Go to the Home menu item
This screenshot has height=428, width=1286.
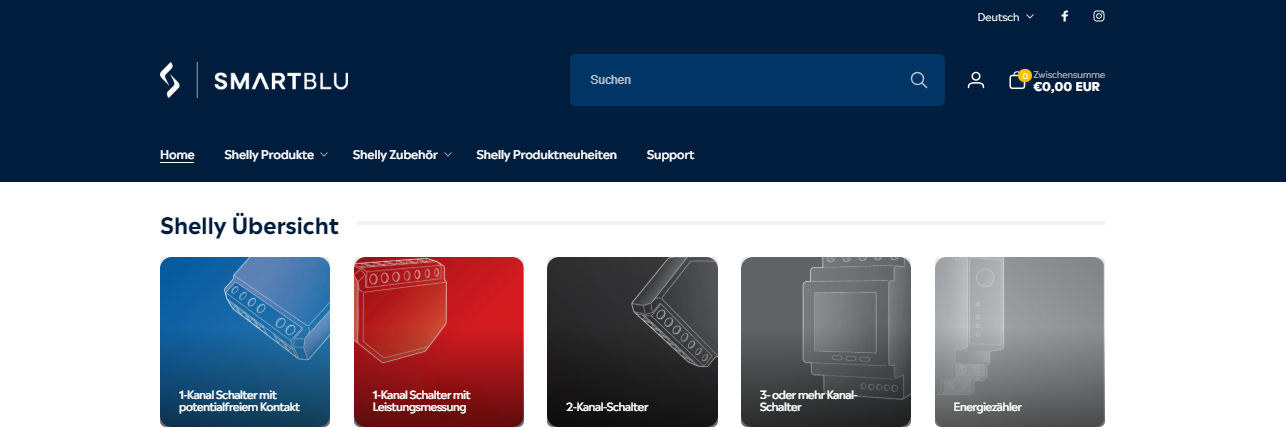pos(177,155)
